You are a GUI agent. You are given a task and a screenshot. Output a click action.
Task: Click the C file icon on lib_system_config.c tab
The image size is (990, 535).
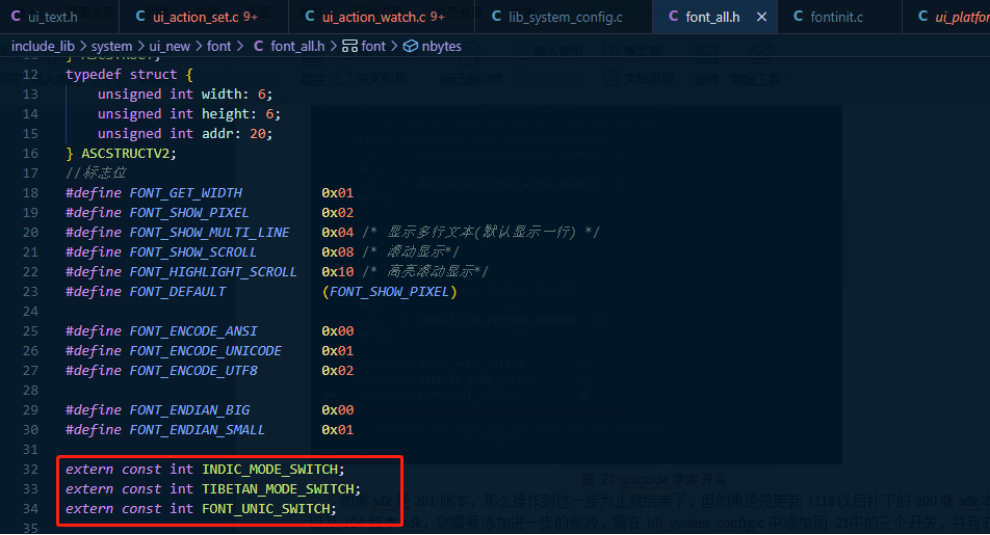point(496,16)
